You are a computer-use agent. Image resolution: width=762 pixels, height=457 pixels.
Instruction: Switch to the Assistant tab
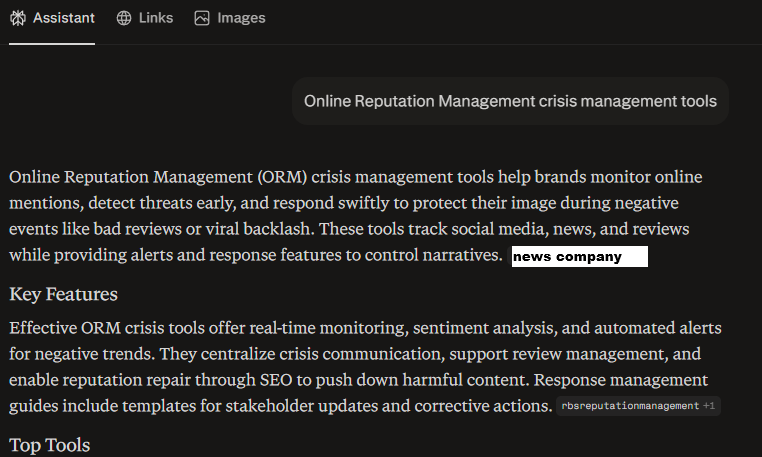pos(63,18)
